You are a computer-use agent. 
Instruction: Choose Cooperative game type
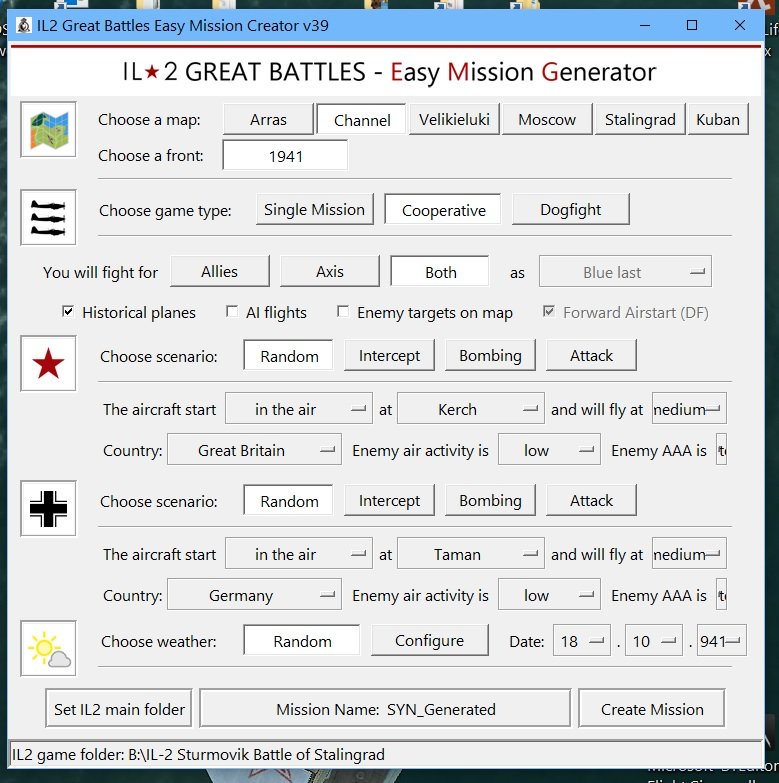coord(443,209)
